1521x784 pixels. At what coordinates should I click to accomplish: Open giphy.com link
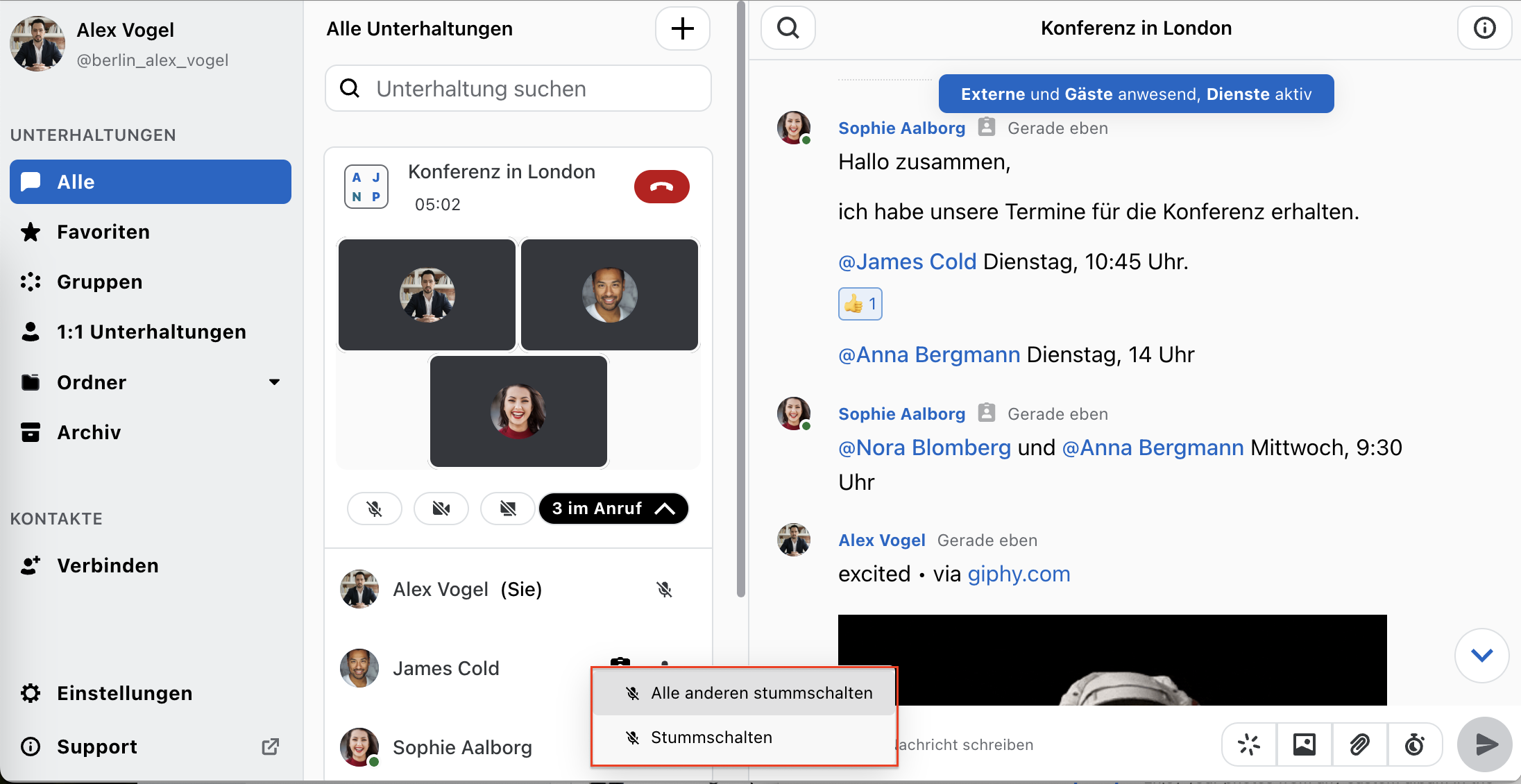tap(1019, 574)
